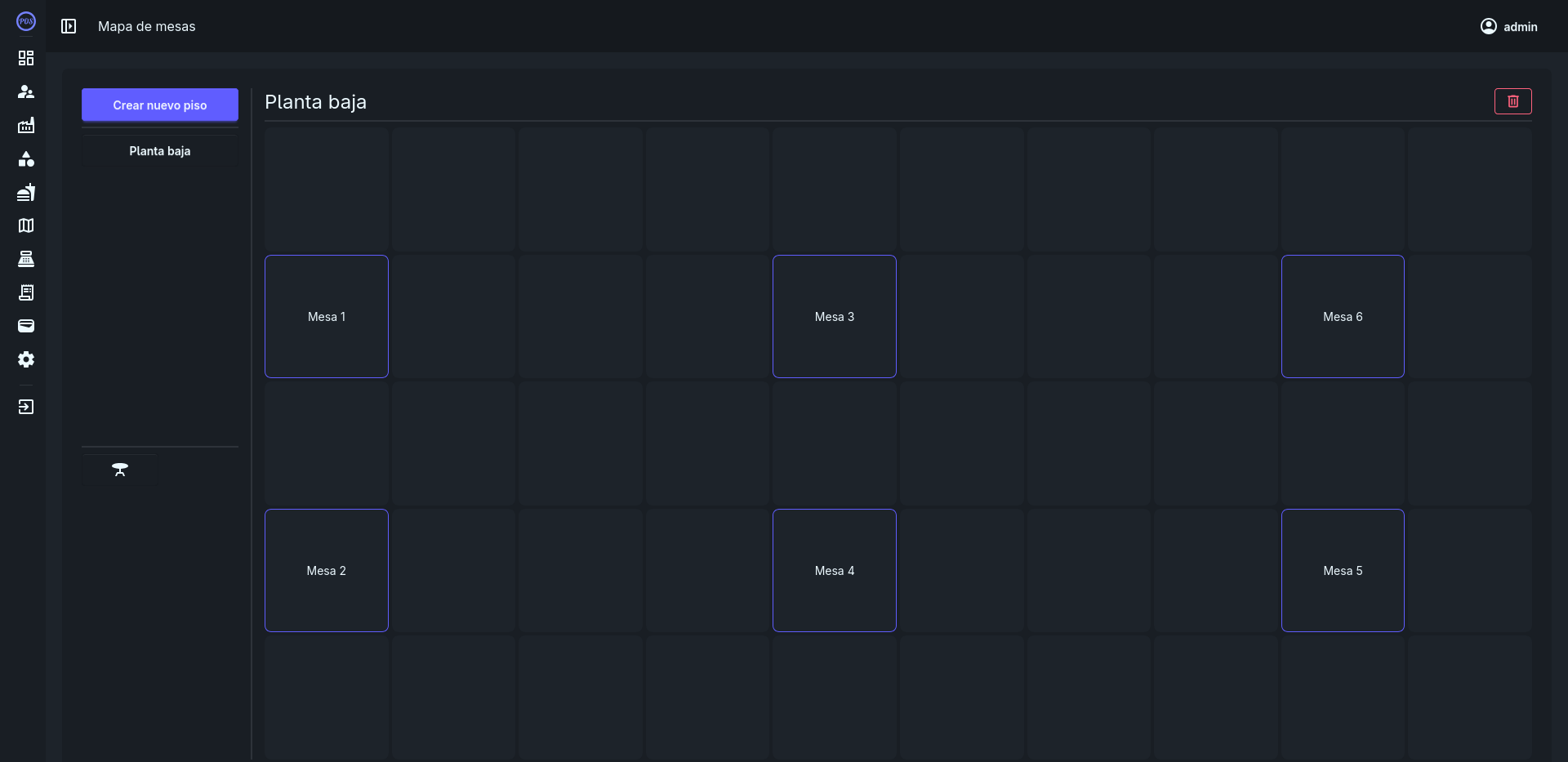The image size is (1568, 762).
Task: Toggle the sidebar panel expand button
Action: [x=69, y=26]
